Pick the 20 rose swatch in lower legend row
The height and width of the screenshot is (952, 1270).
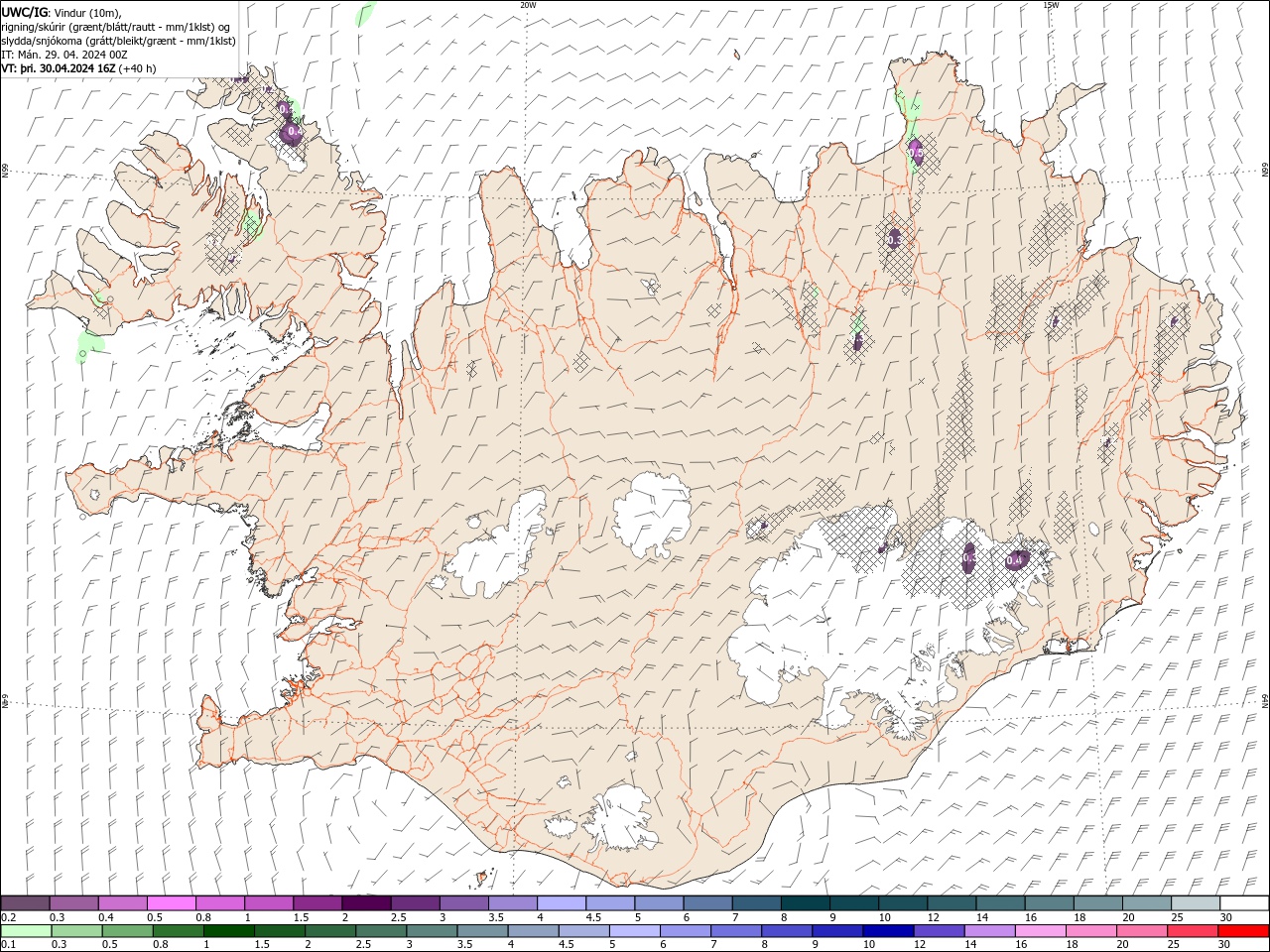pyautogui.click(x=1141, y=931)
